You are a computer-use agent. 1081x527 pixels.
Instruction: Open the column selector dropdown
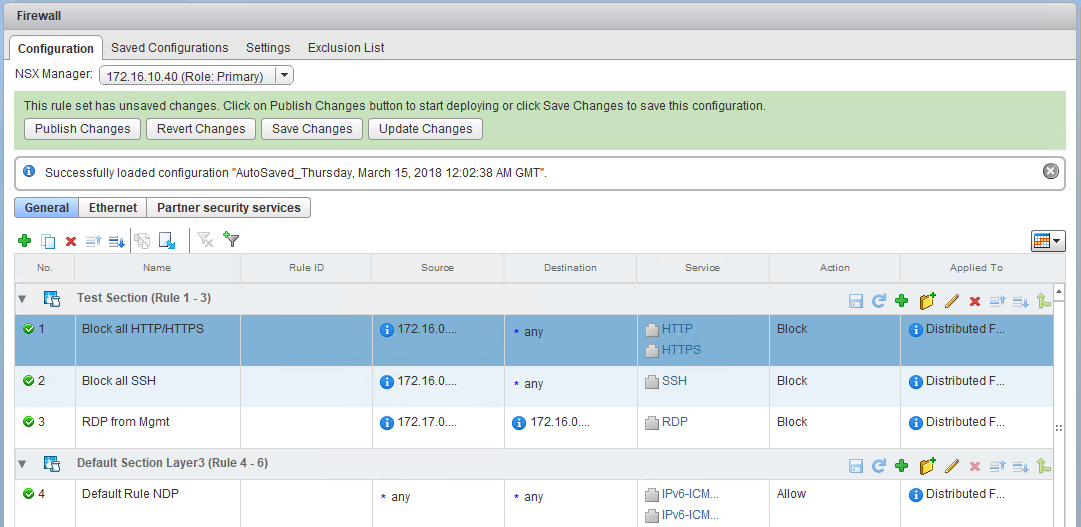point(1047,241)
